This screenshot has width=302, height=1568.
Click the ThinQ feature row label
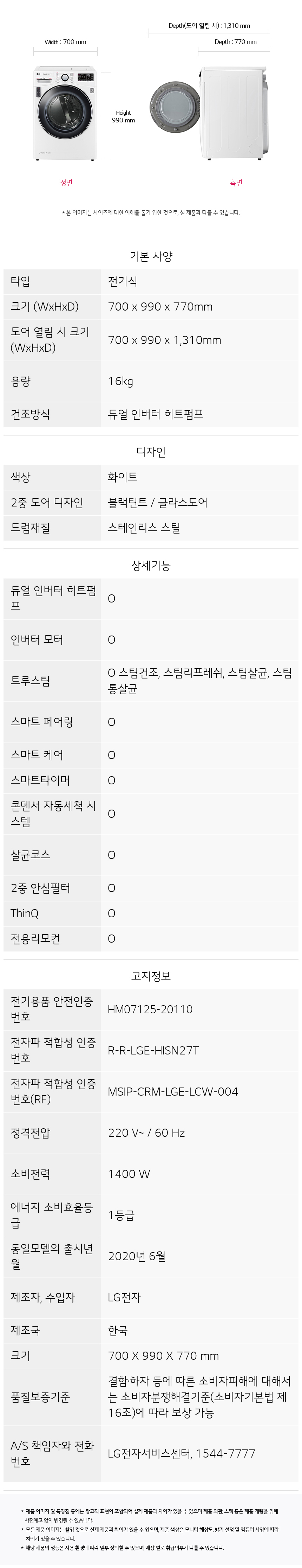pos(24,912)
